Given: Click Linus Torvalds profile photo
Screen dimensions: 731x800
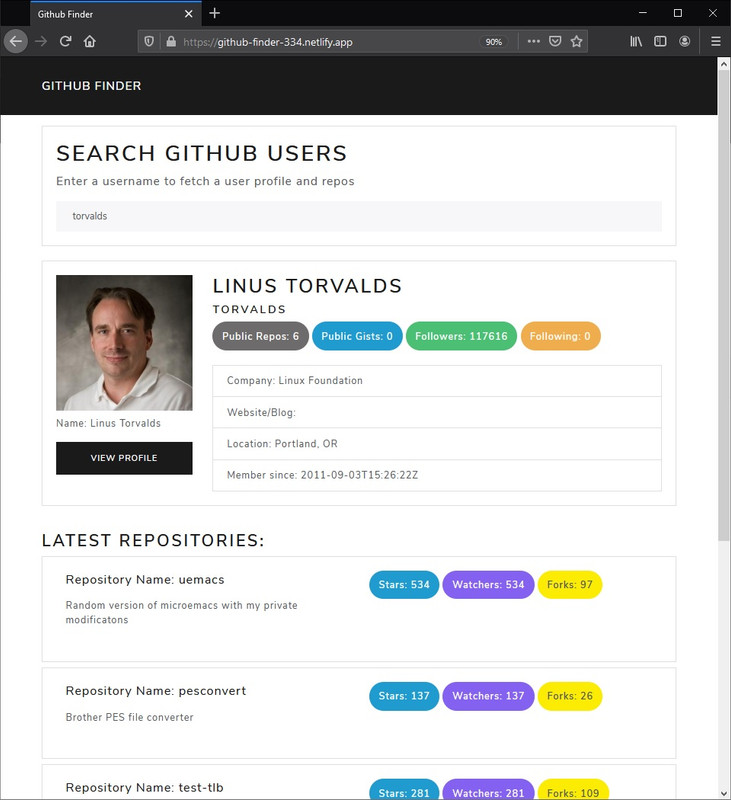Looking at the screenshot, I should tap(124, 343).
